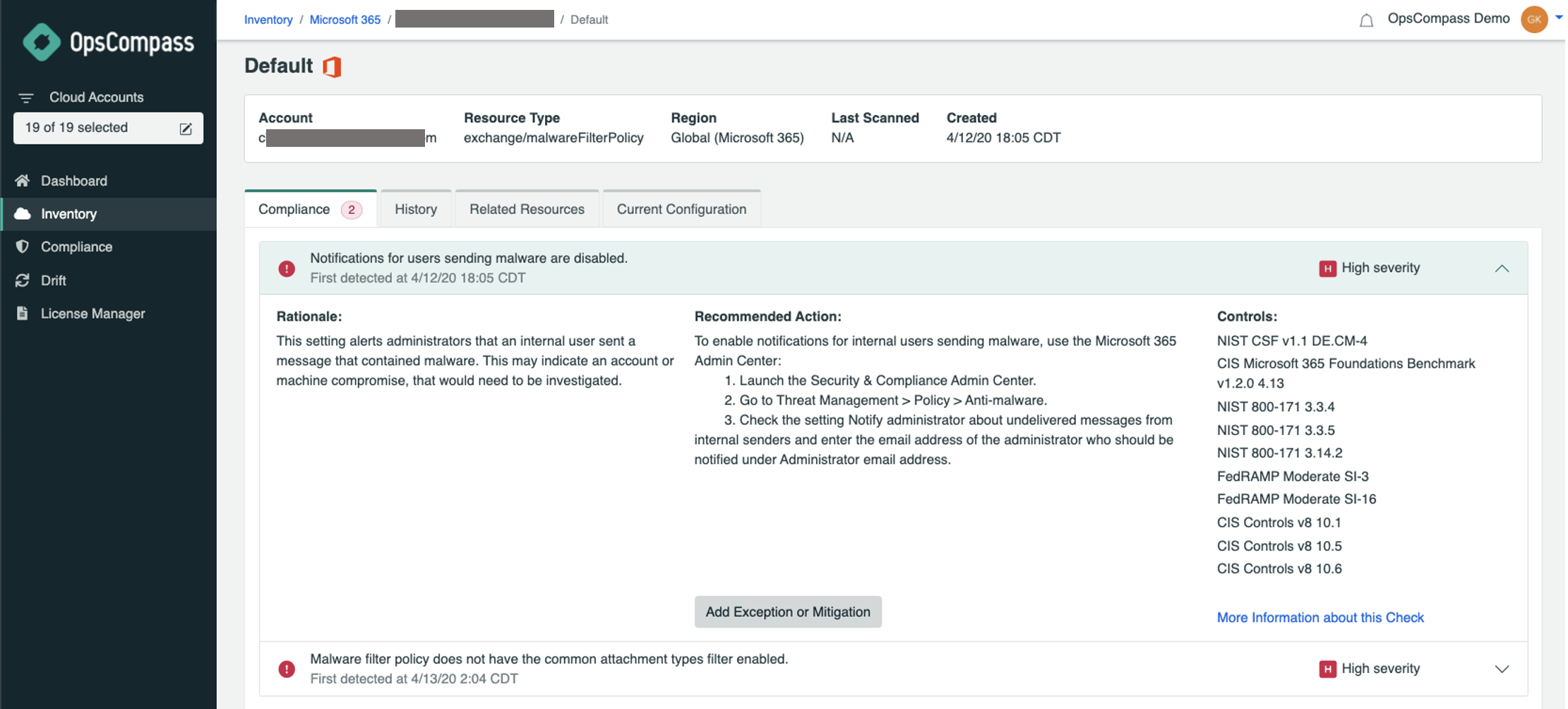Click the Default breadcrumb item
The width and height of the screenshot is (1568, 709).
(x=589, y=20)
